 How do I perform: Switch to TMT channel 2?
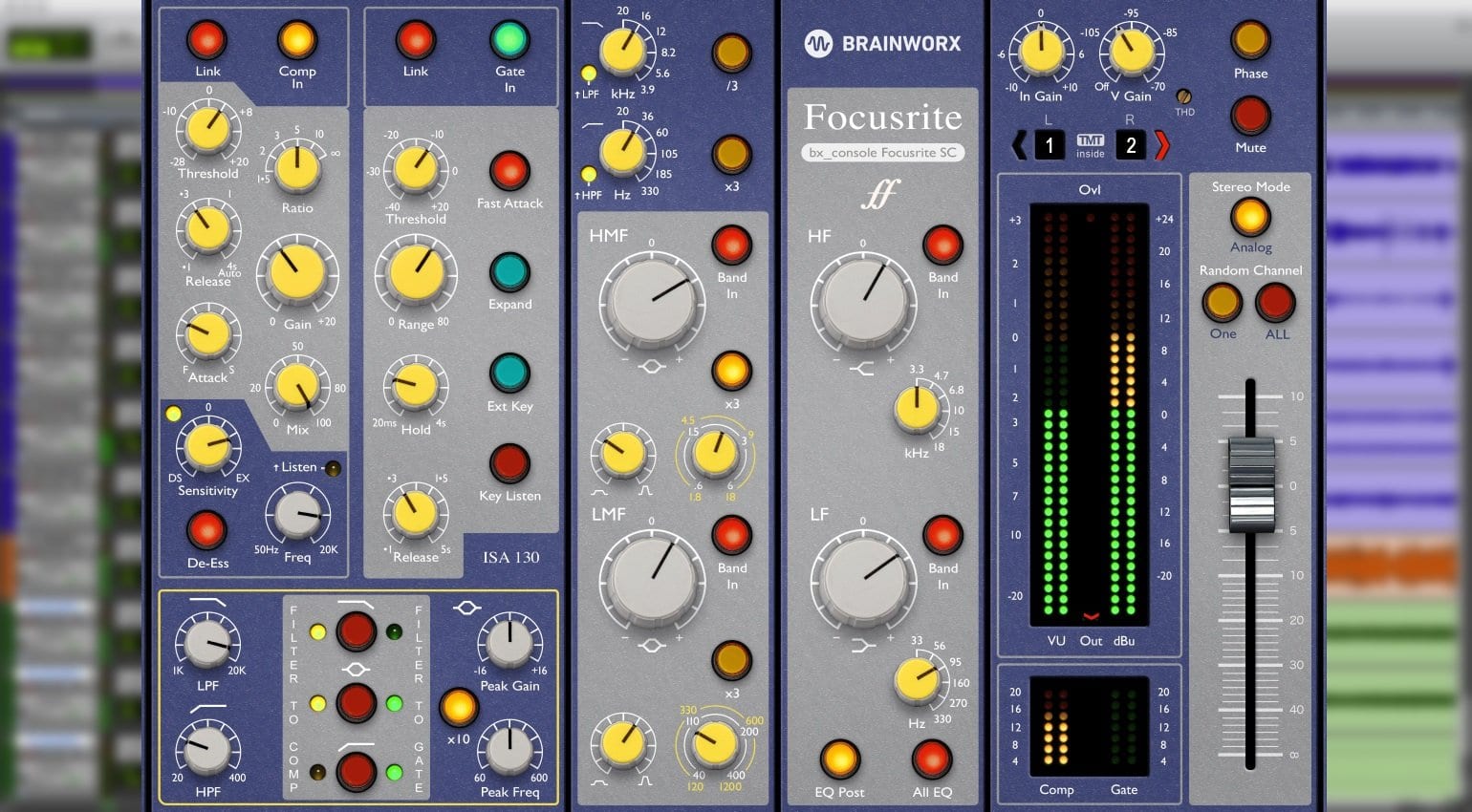coord(1130,145)
